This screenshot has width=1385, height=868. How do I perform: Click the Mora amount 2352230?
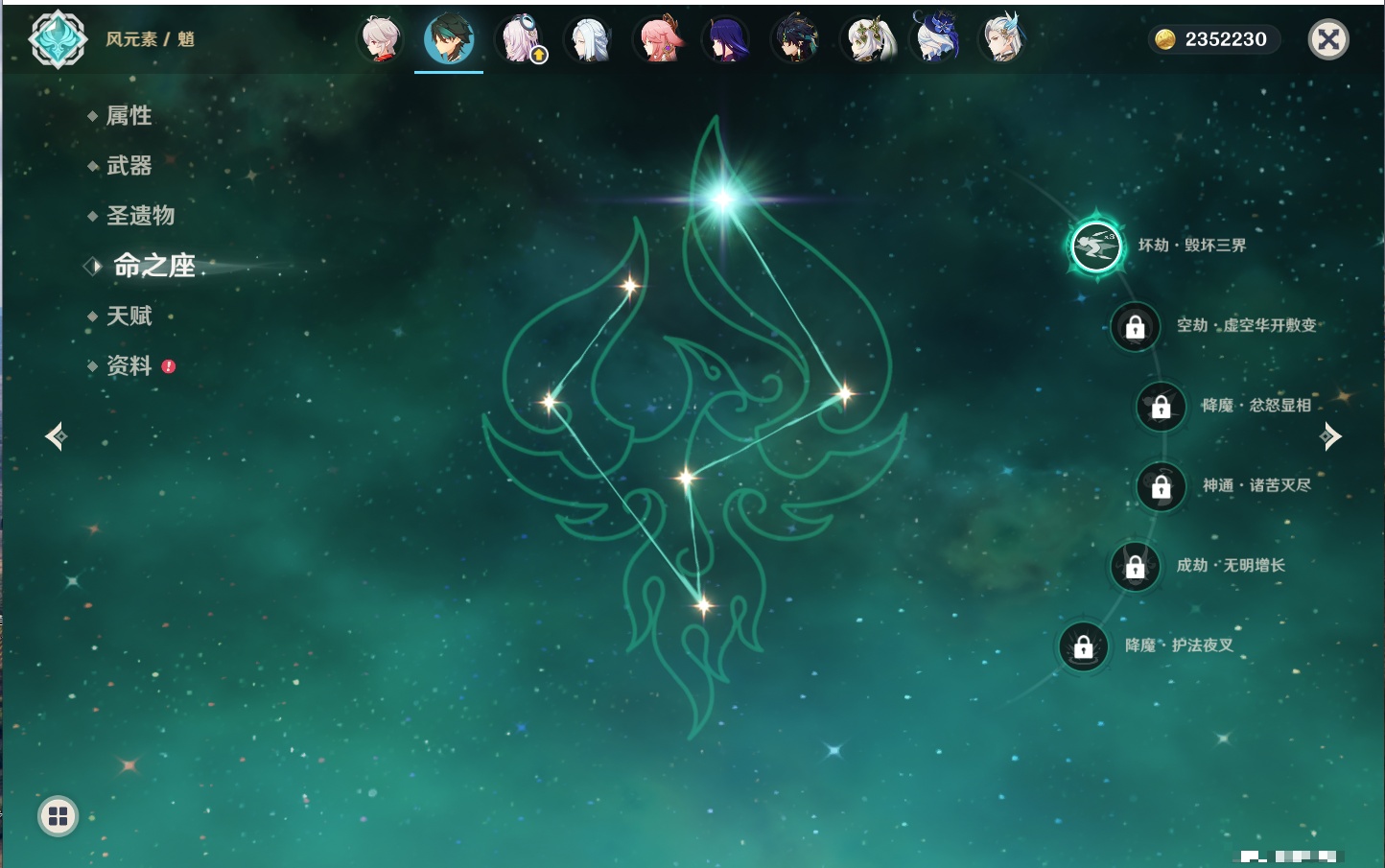point(1226,39)
